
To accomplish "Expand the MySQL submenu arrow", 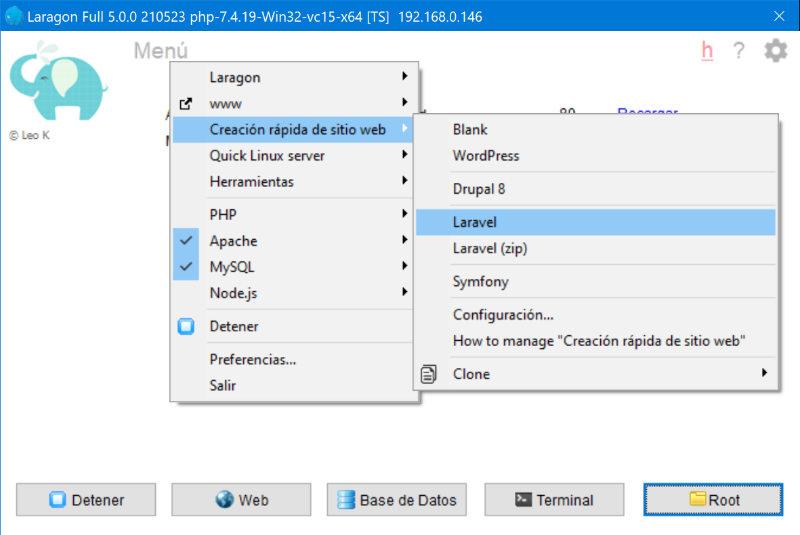I will click(x=405, y=266).
